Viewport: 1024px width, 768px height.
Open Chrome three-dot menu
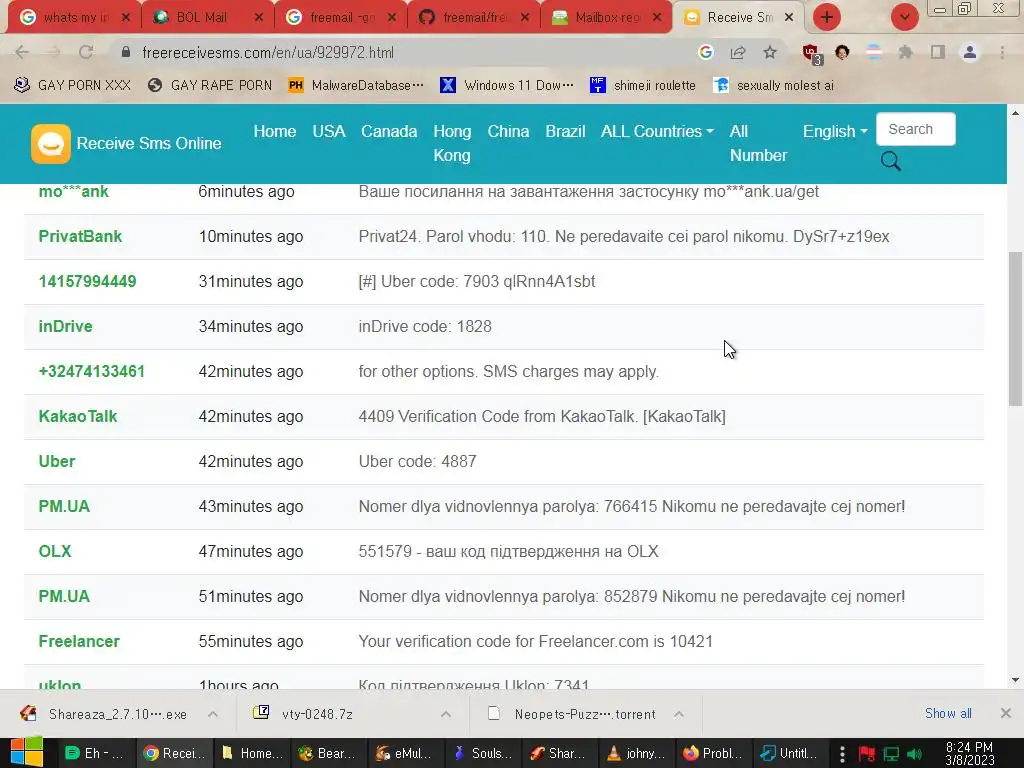tap(1002, 52)
